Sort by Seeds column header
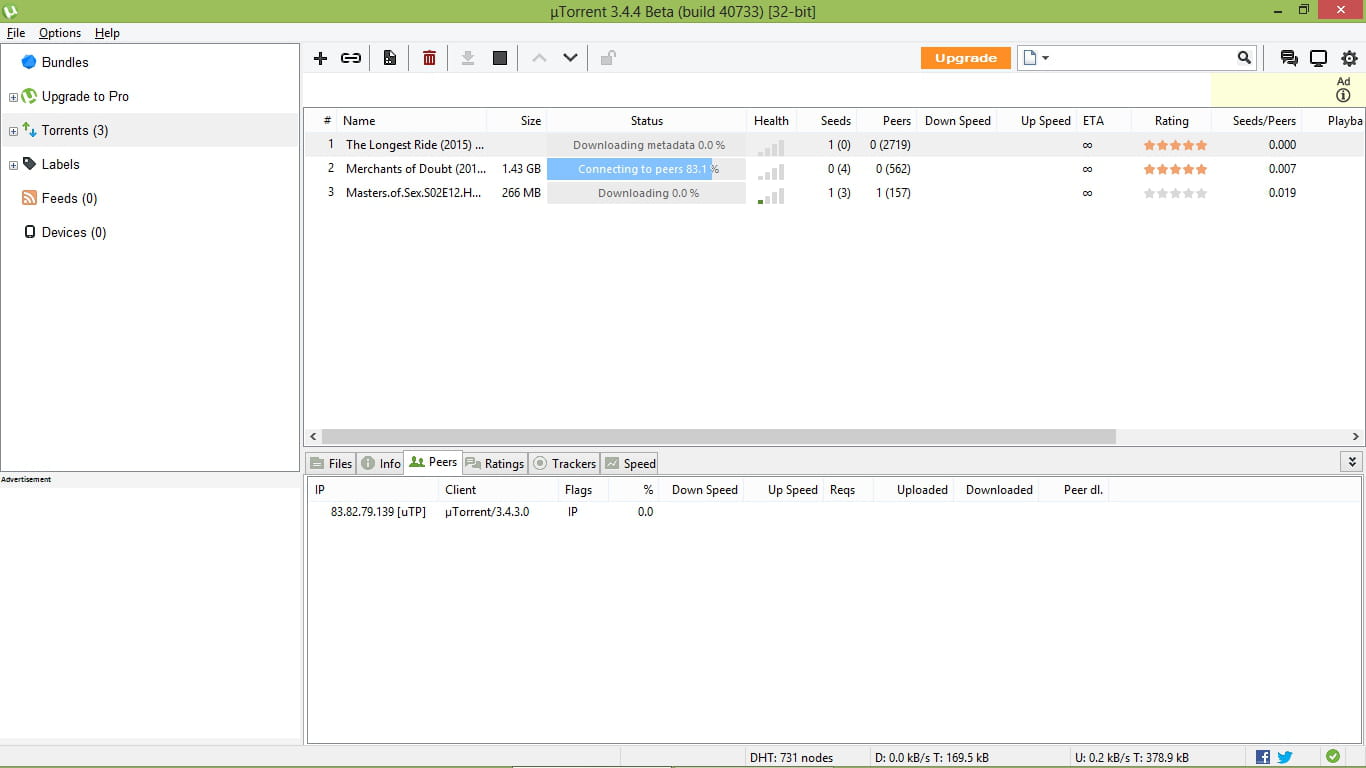 [826, 121]
